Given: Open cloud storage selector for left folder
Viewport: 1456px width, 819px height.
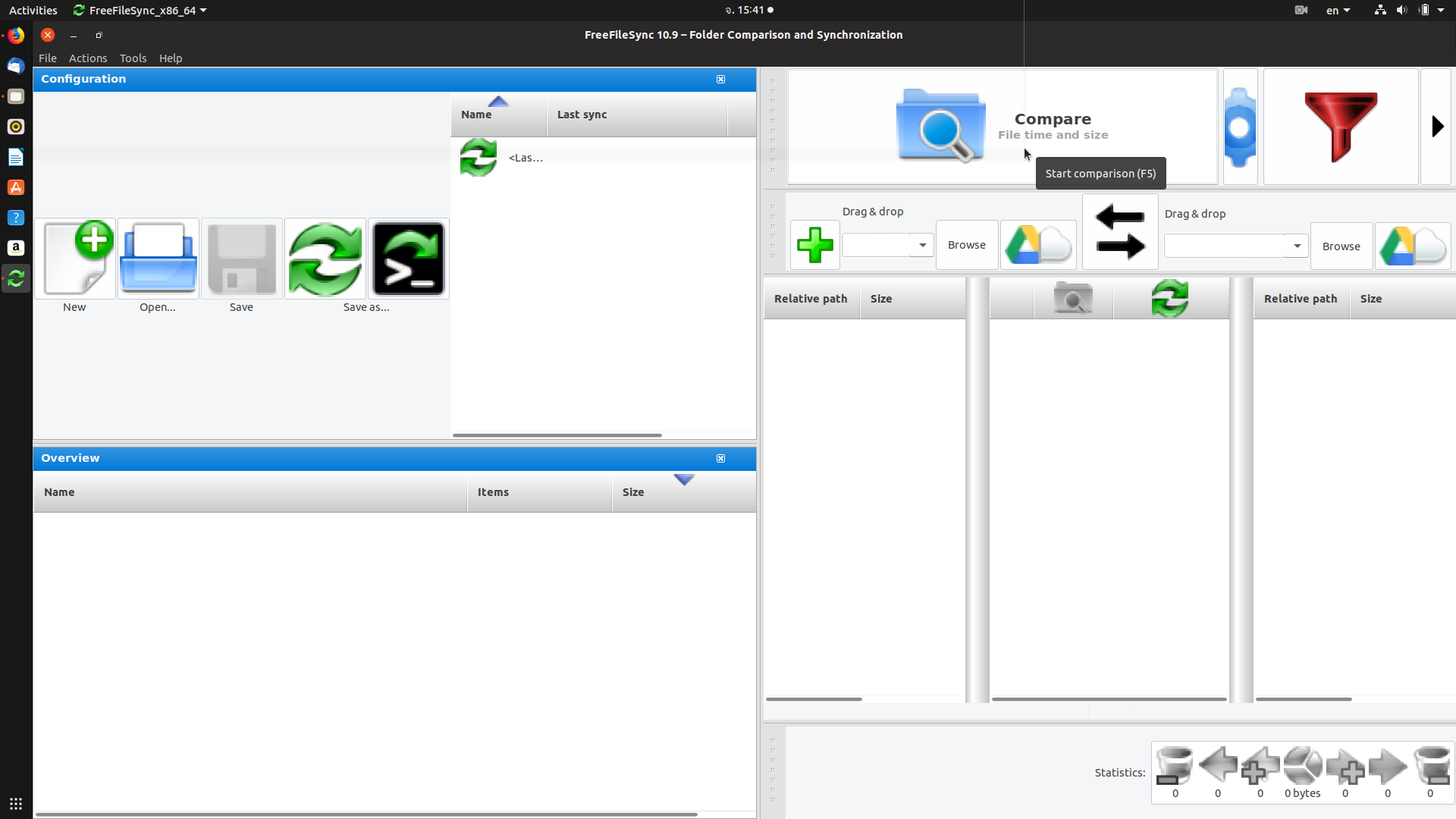Looking at the screenshot, I should pyautogui.click(x=1038, y=245).
